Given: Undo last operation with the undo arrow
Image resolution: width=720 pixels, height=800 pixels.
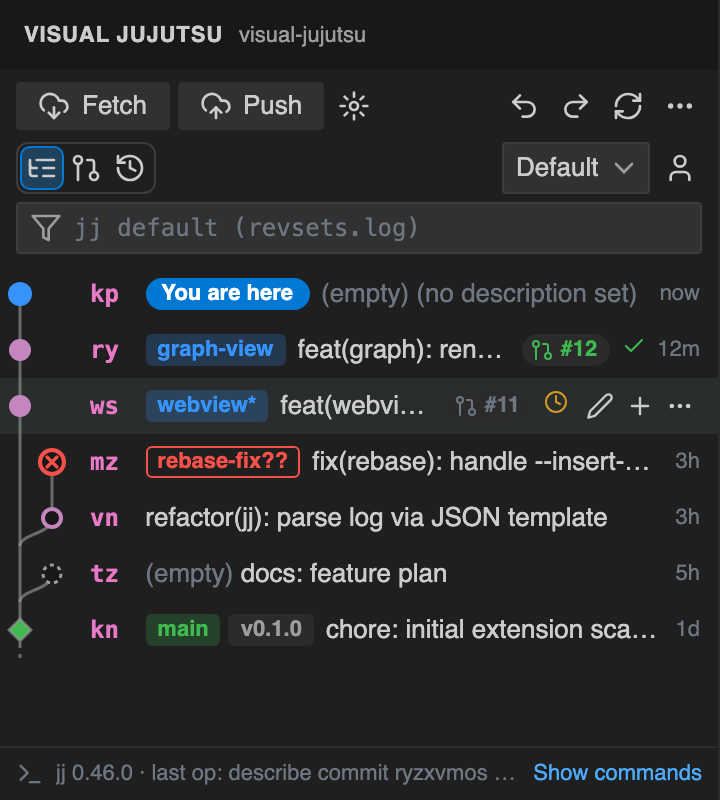Looking at the screenshot, I should [524, 106].
